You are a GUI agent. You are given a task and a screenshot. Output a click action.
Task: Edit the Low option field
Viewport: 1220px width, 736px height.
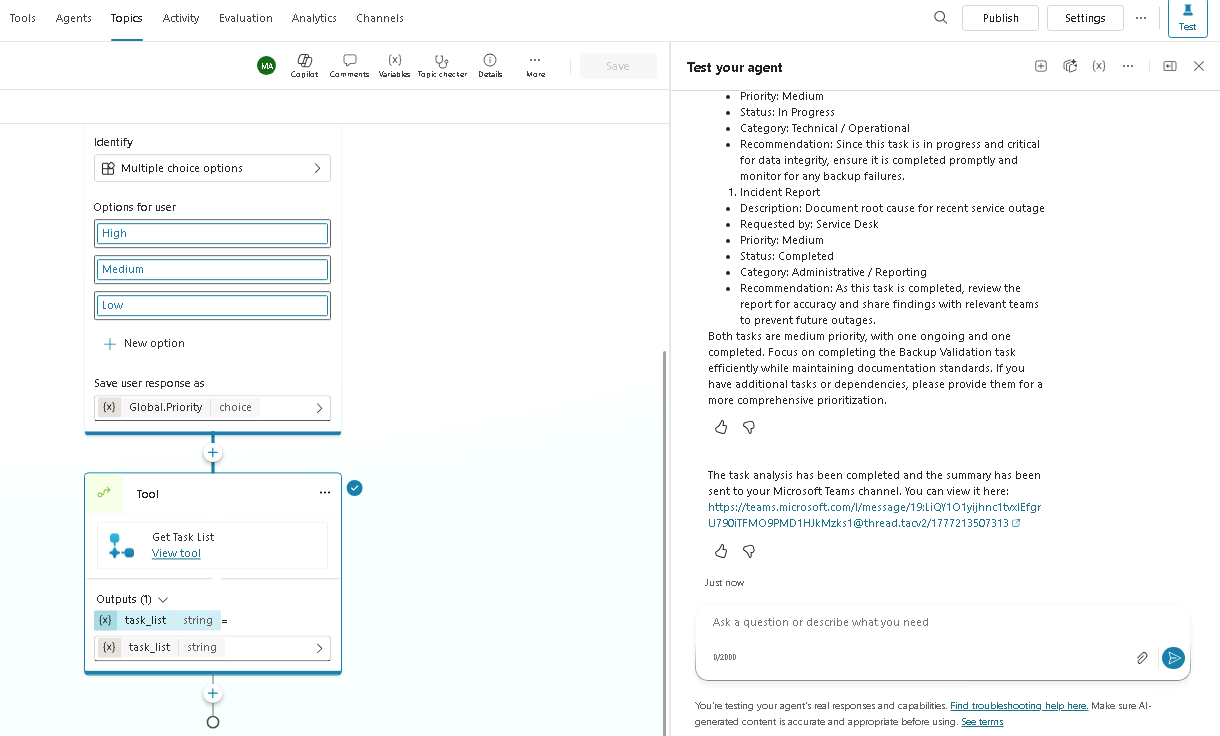coord(212,305)
